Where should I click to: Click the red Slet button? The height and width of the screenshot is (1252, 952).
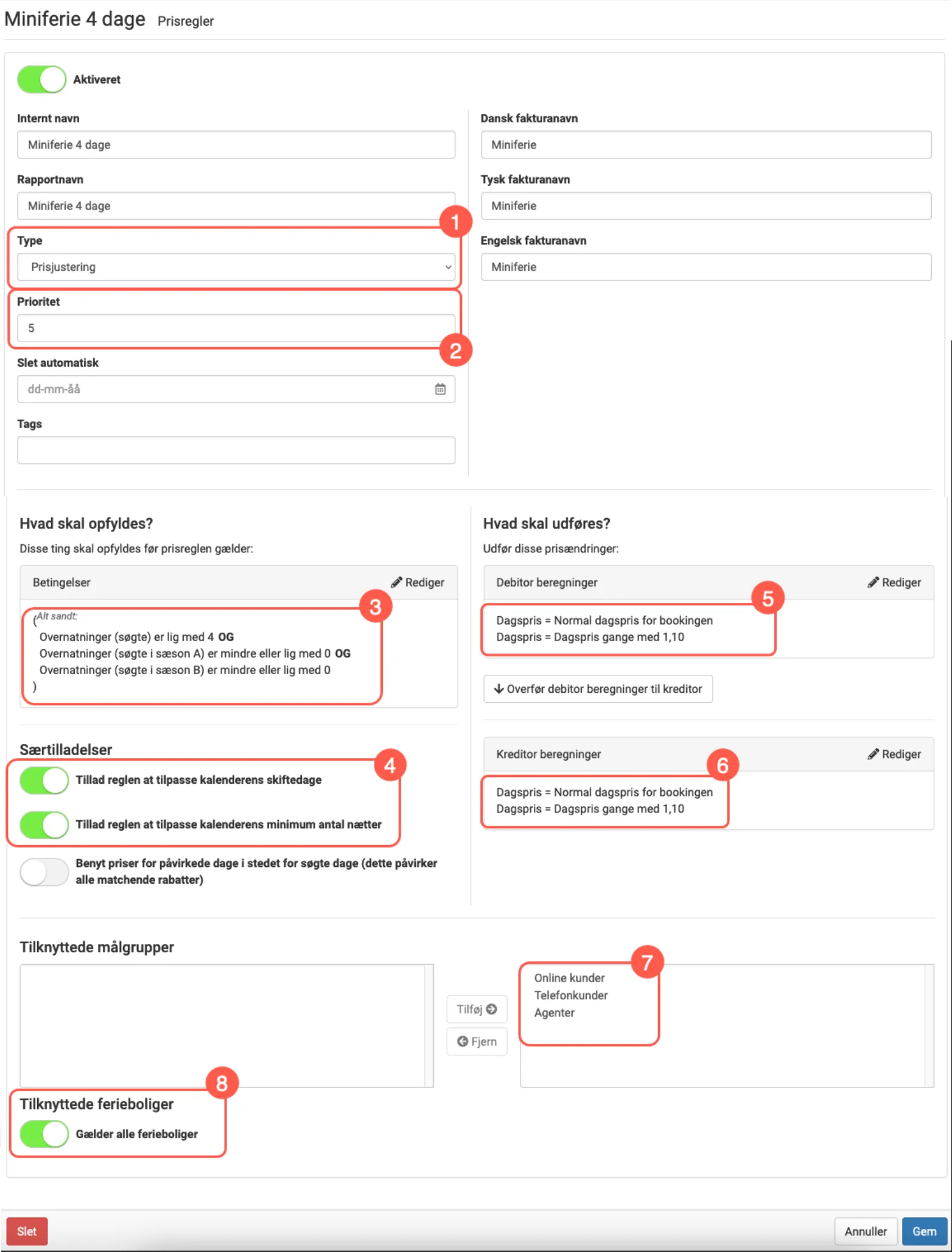(x=27, y=1231)
